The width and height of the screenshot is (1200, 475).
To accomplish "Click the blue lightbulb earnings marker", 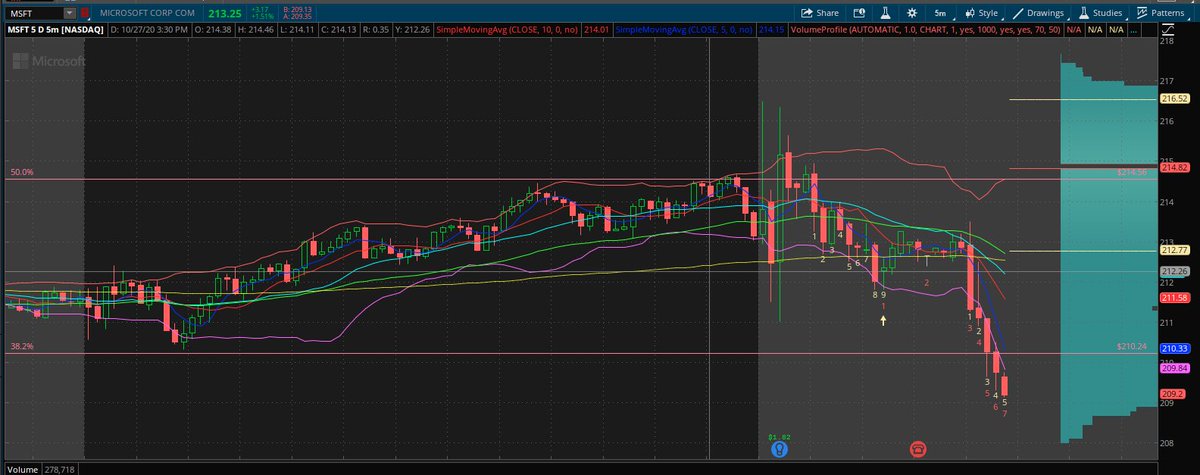I will (780, 450).
